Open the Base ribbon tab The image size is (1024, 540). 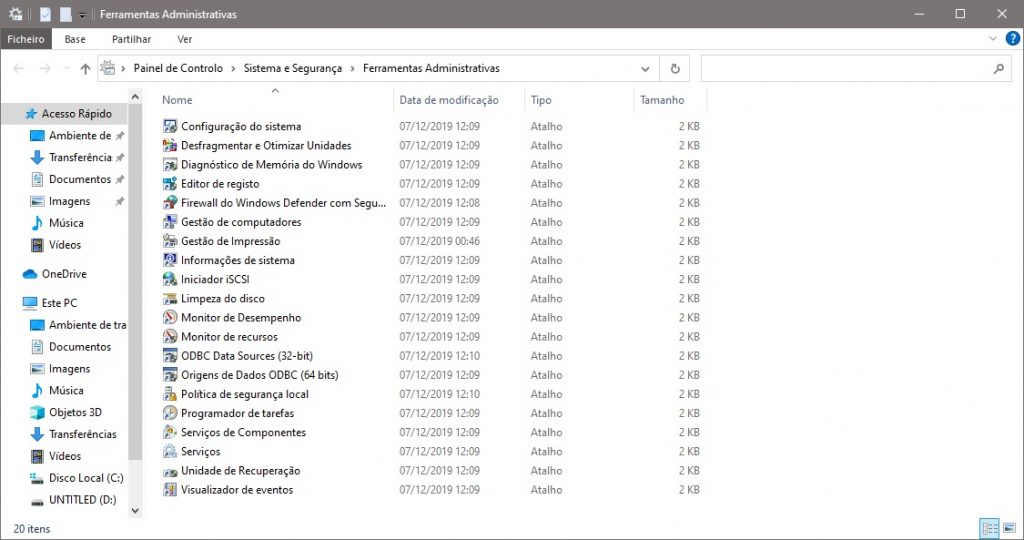[74, 39]
